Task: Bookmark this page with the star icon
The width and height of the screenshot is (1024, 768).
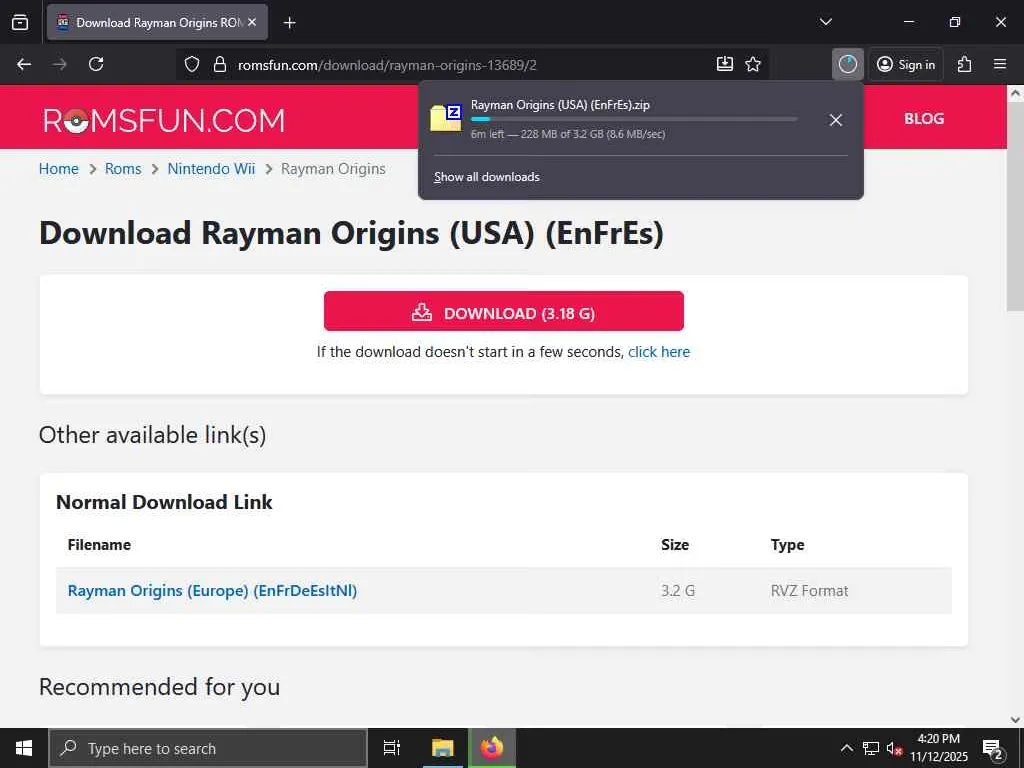Action: pos(753,64)
